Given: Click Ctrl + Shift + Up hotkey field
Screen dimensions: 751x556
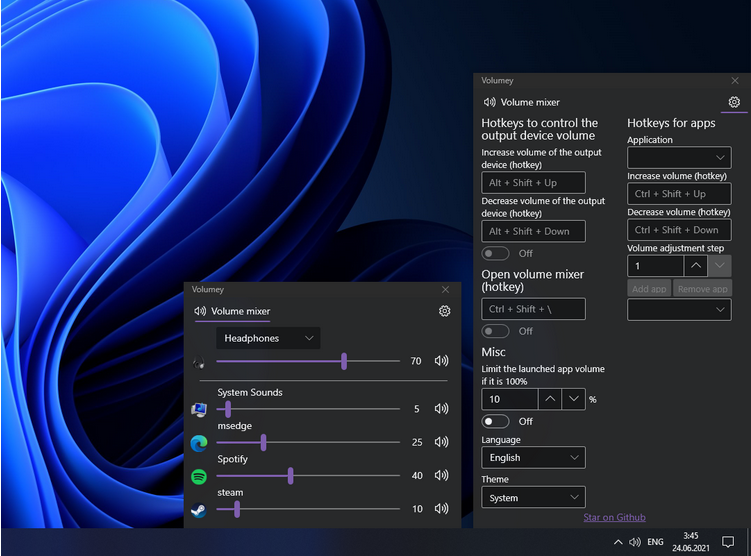Looking at the screenshot, I should coord(679,194).
